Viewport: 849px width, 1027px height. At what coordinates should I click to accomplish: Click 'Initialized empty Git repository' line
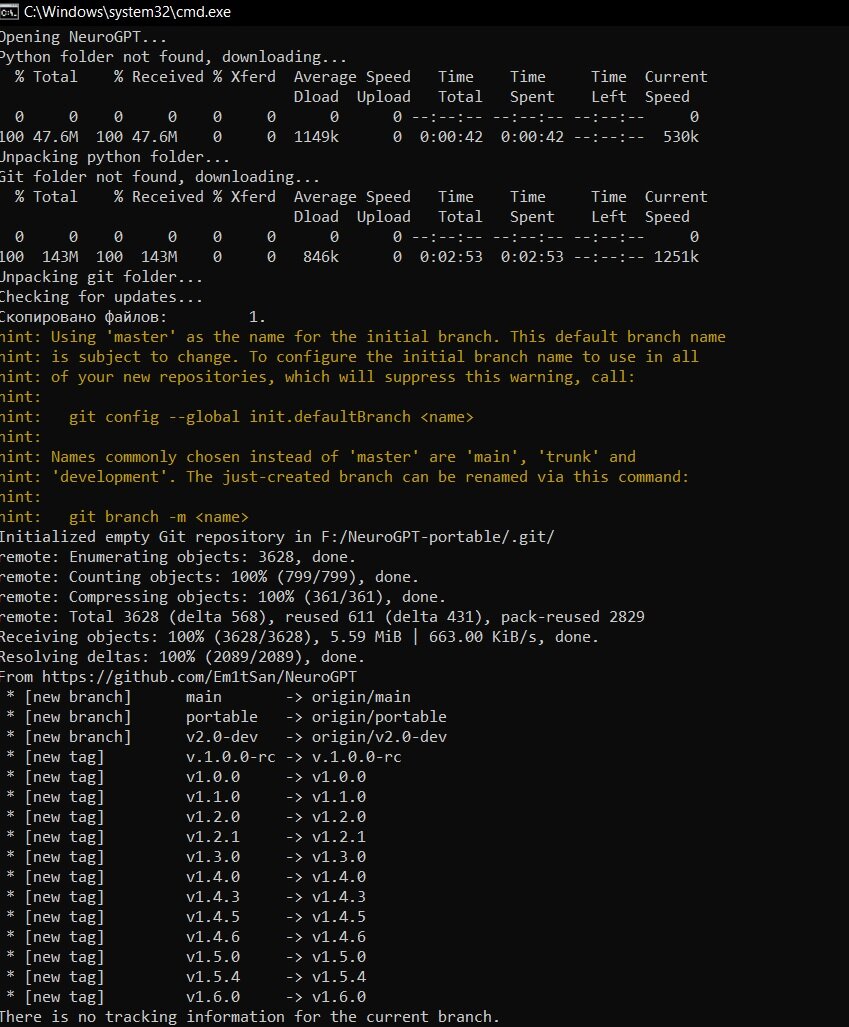point(277,537)
